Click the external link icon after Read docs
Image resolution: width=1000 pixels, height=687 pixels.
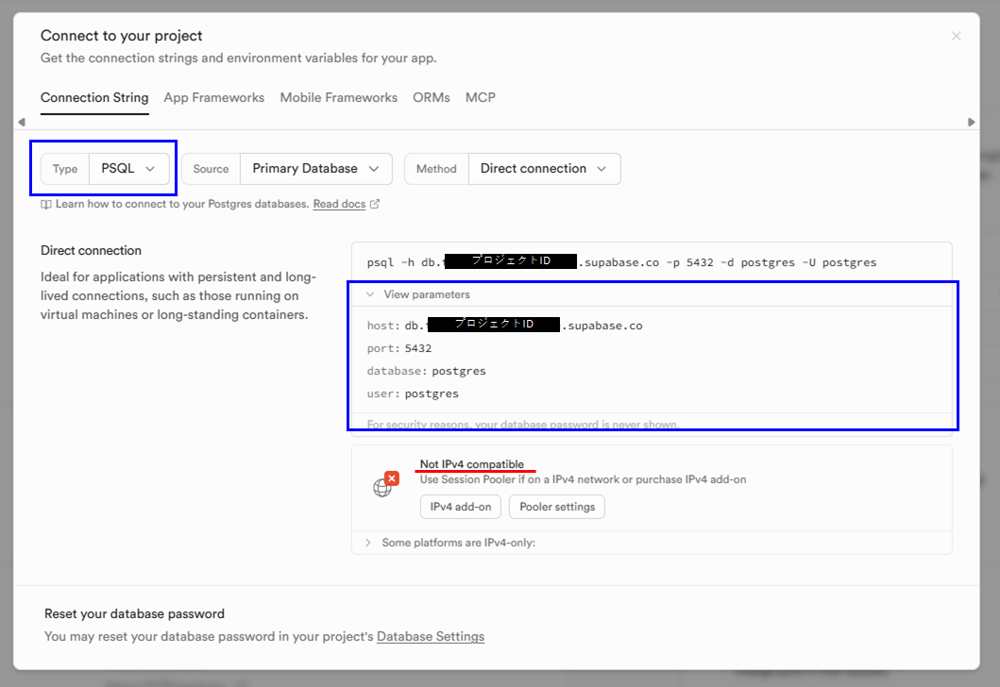(x=375, y=204)
